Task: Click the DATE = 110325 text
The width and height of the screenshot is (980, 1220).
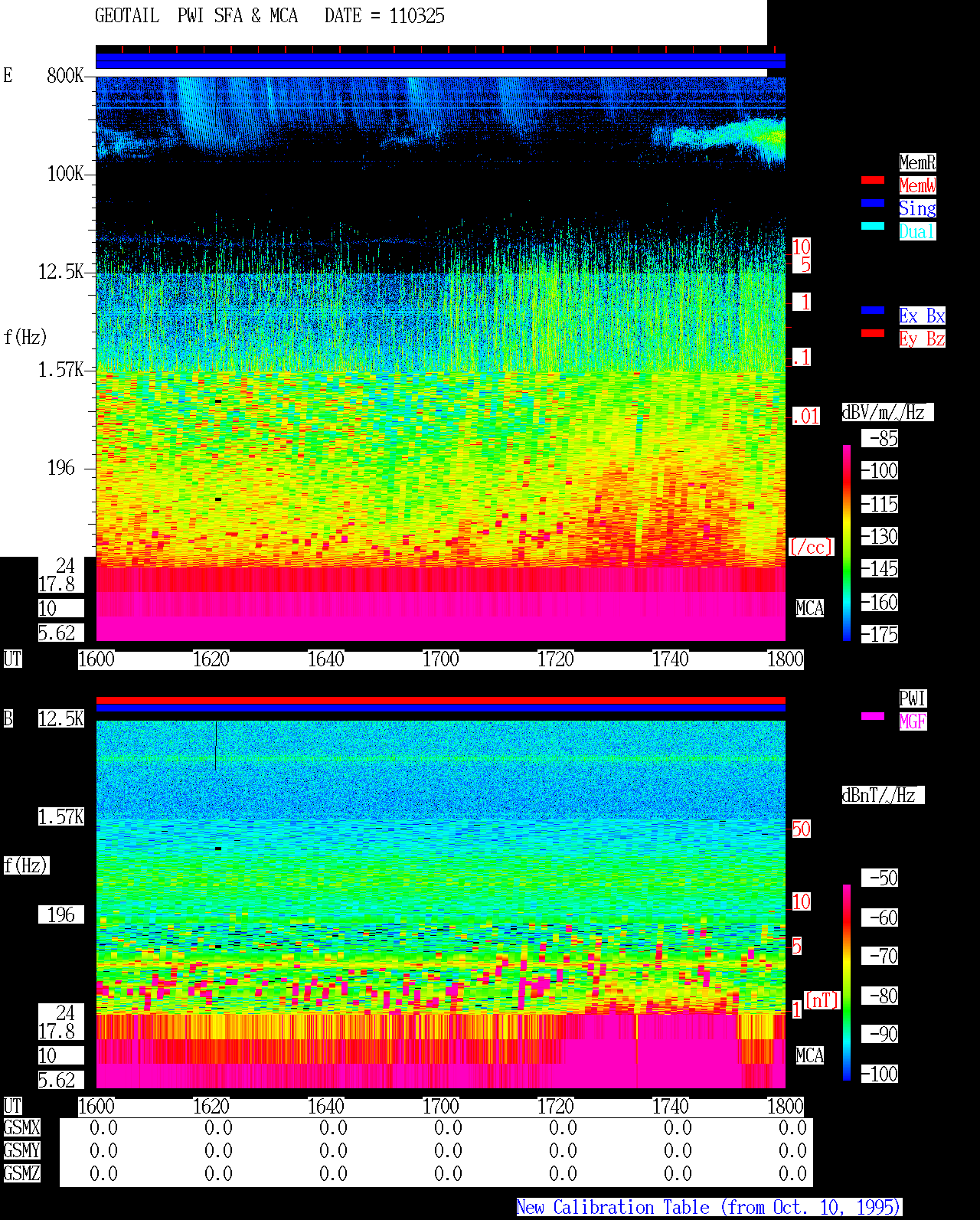Action: coord(384,16)
